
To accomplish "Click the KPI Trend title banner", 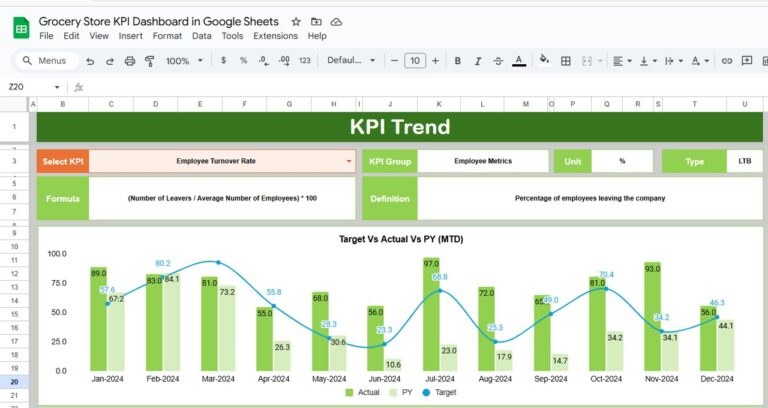I will (400, 127).
